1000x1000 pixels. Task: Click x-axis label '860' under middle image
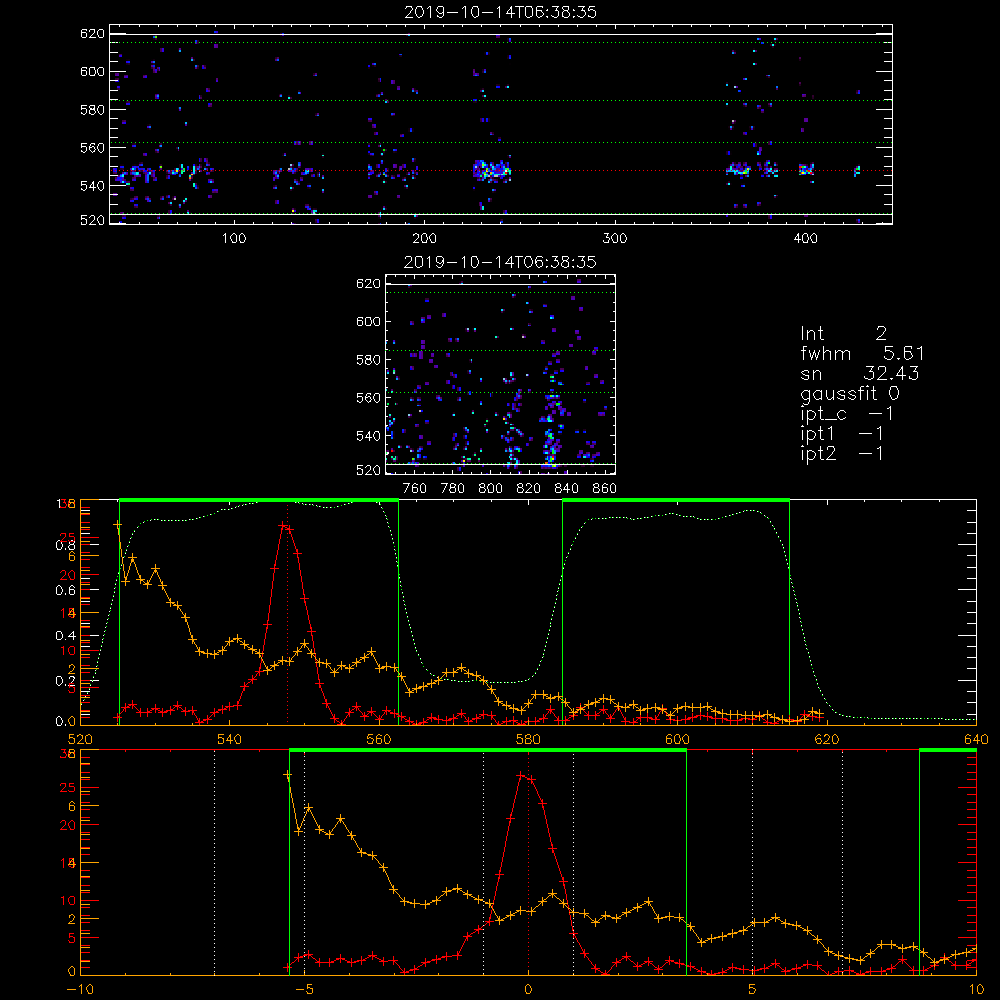[605, 489]
